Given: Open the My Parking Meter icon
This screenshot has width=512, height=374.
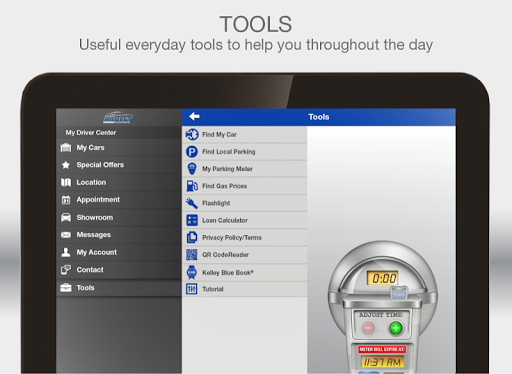Looking at the screenshot, I should [192, 169].
